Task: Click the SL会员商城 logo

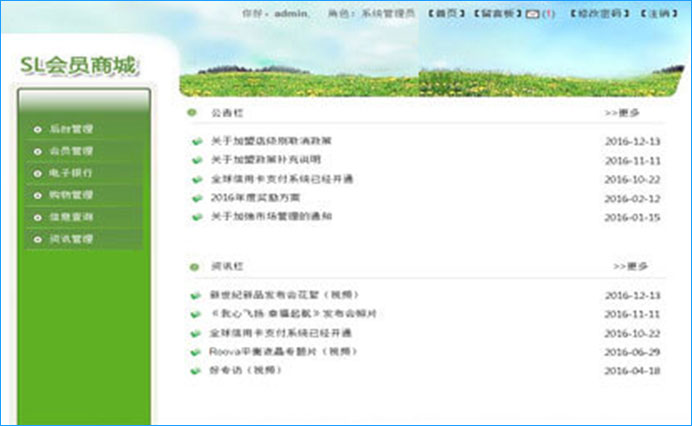Action: pyautogui.click(x=78, y=65)
